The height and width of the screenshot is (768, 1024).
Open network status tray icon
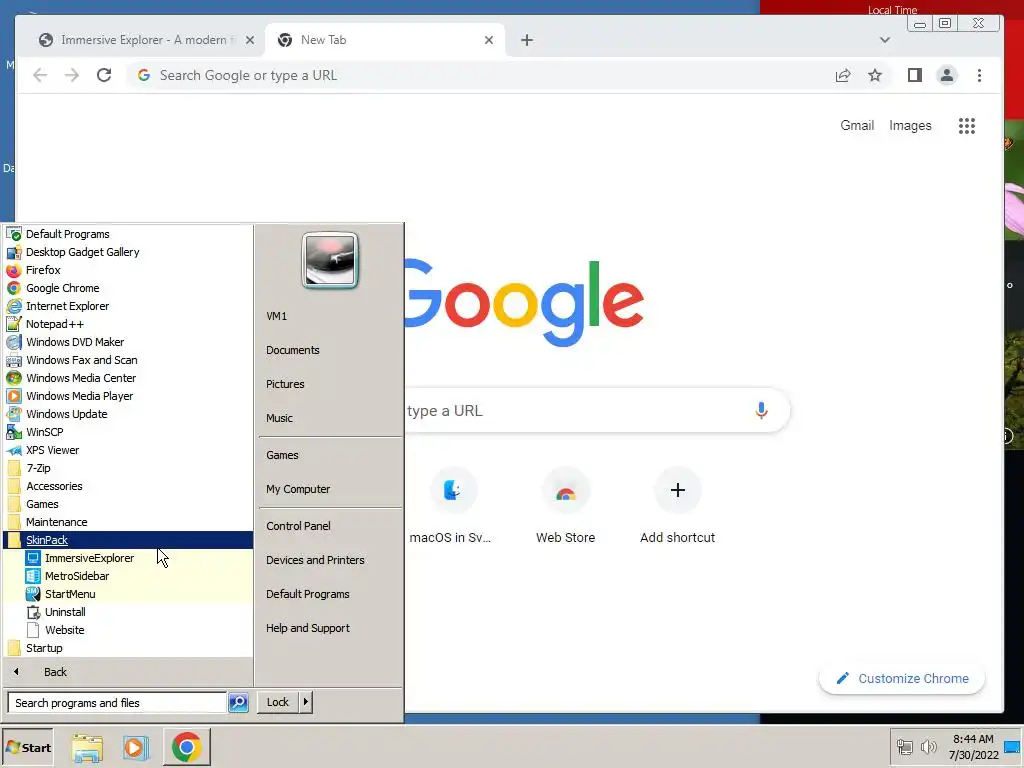click(x=904, y=746)
